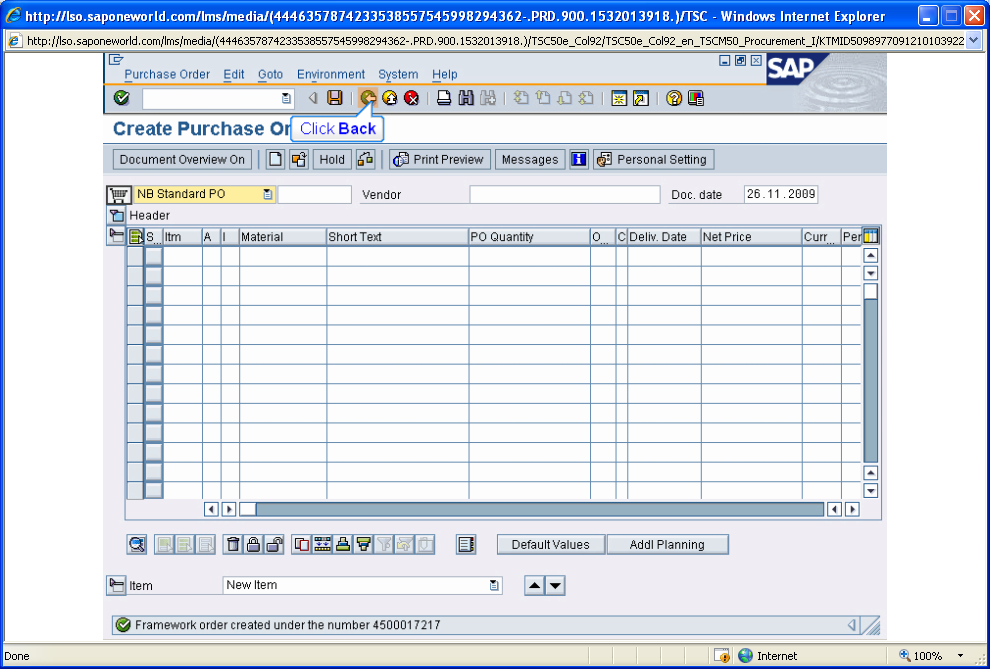
Task: Open the New Item dropdown list
Action: click(x=494, y=586)
